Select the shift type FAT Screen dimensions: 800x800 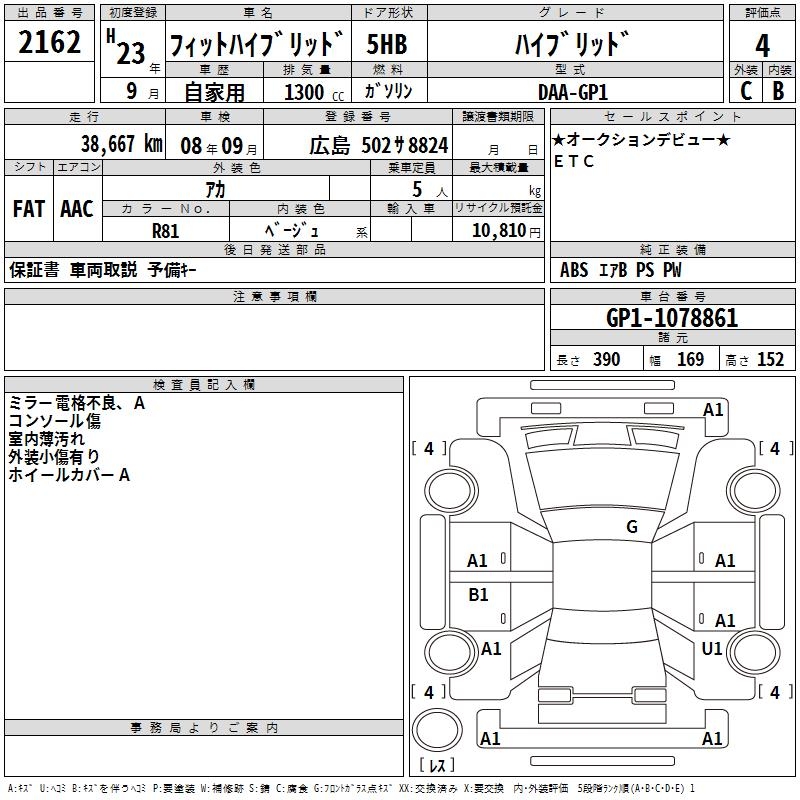click(29, 209)
